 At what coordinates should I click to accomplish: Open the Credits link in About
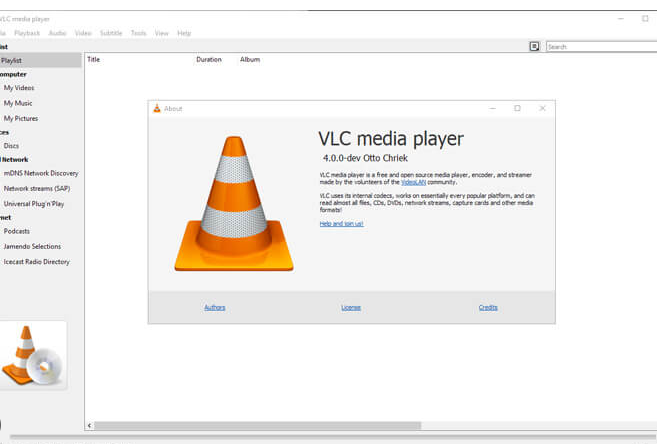pyautogui.click(x=488, y=307)
